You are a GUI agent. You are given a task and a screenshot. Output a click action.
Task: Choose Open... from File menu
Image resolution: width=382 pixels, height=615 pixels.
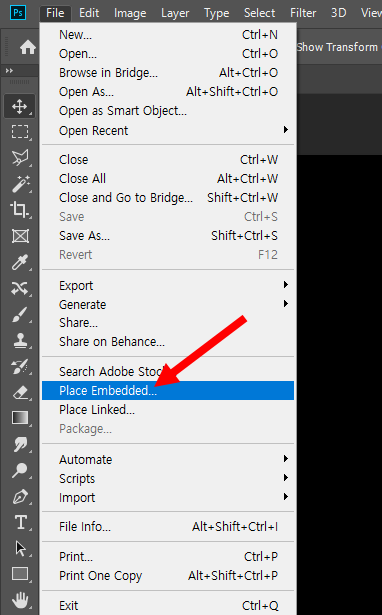click(x=168, y=54)
